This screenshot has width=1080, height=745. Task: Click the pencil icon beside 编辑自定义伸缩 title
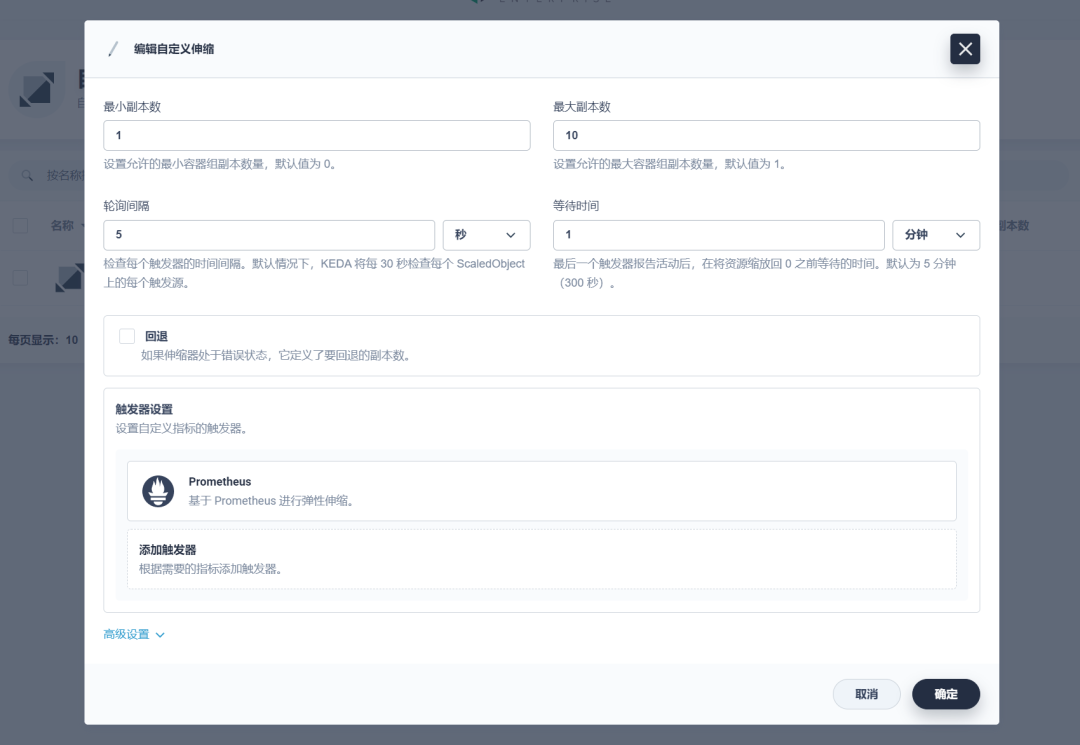[x=113, y=46]
